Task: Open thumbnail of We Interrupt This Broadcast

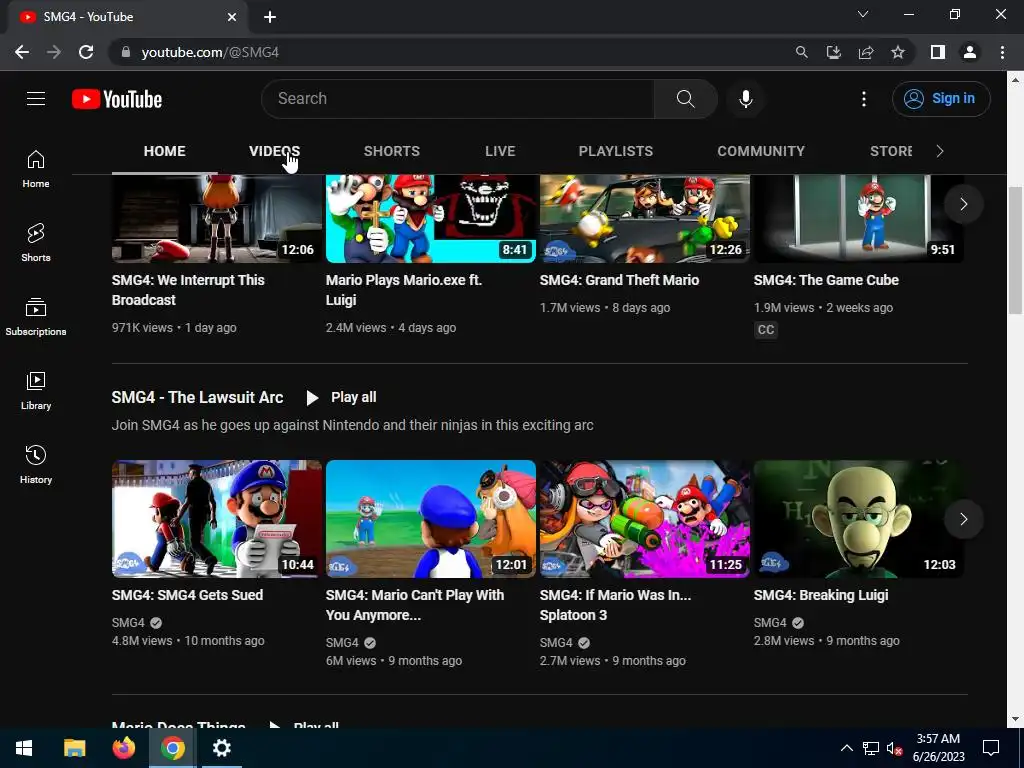Action: click(217, 219)
